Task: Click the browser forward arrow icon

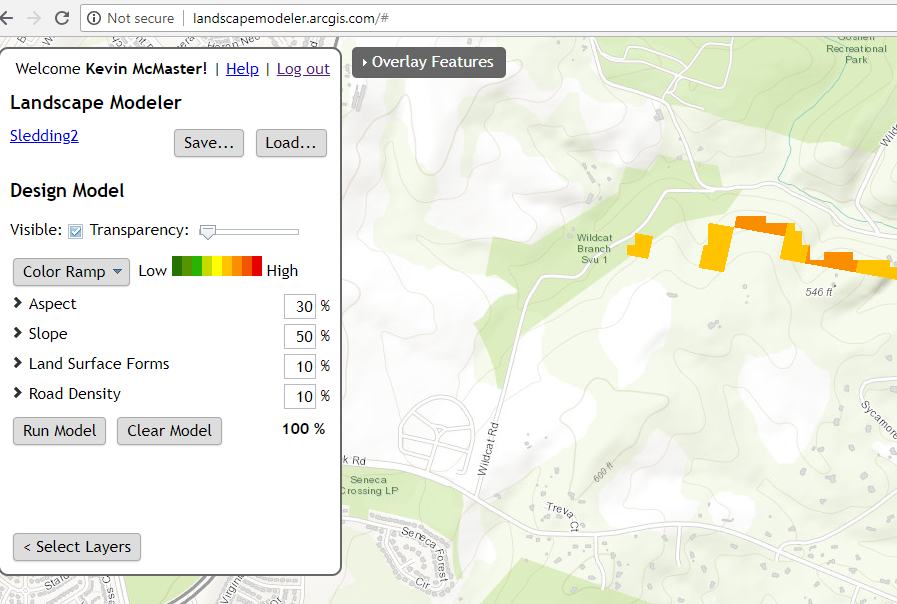Action: 34,18
